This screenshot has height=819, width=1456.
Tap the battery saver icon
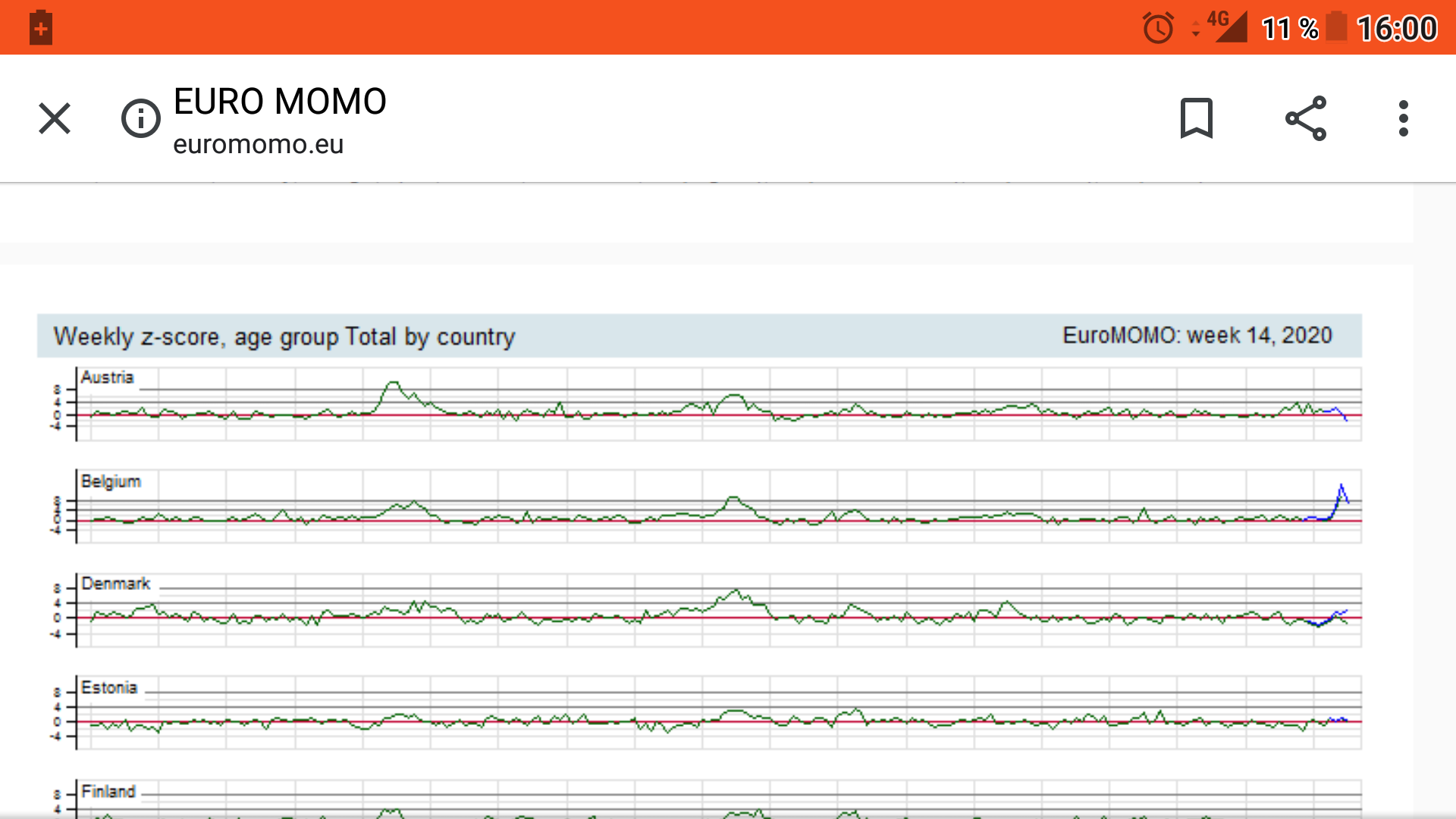coord(41,29)
